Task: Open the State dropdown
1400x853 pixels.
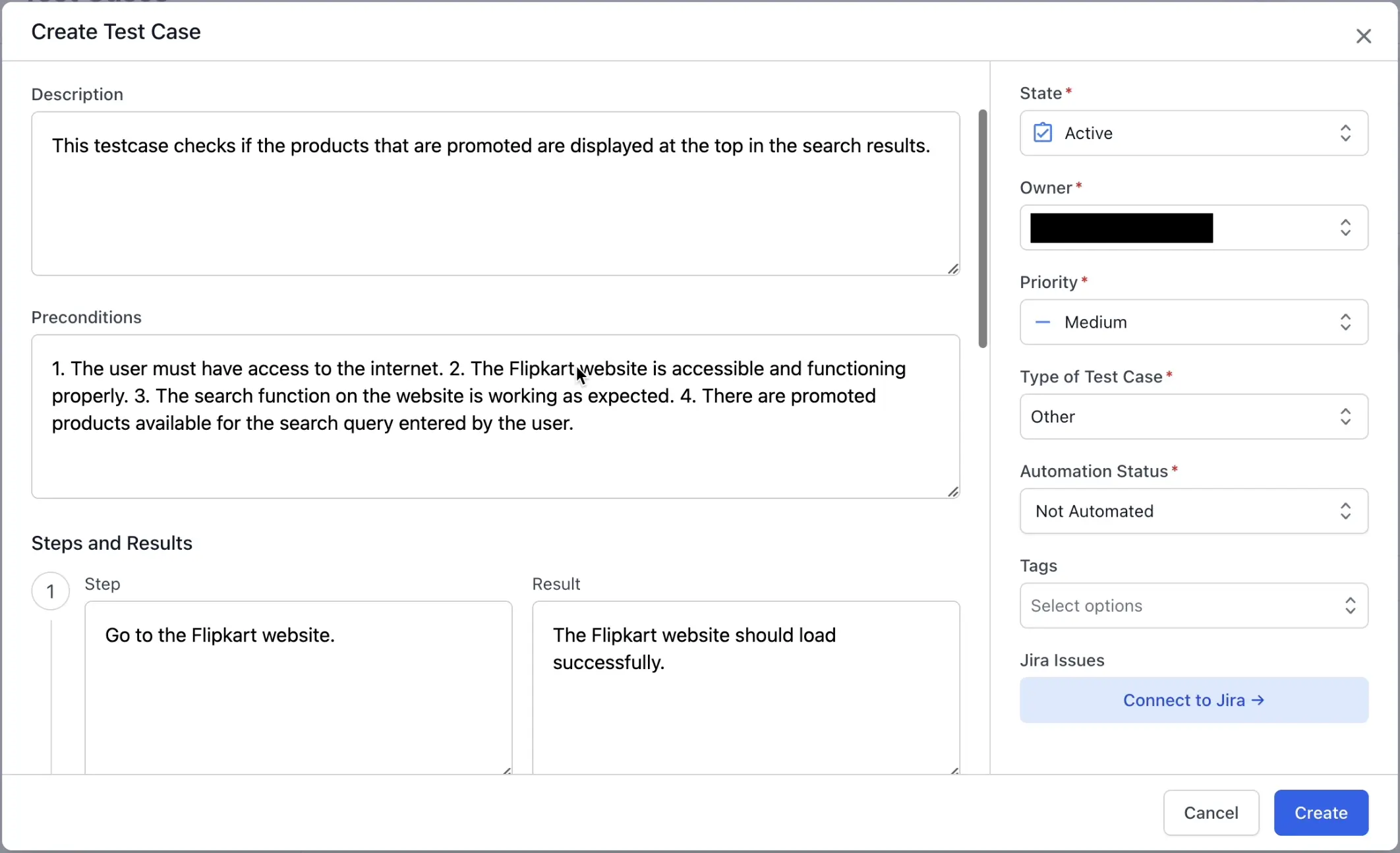Action: (1193, 133)
